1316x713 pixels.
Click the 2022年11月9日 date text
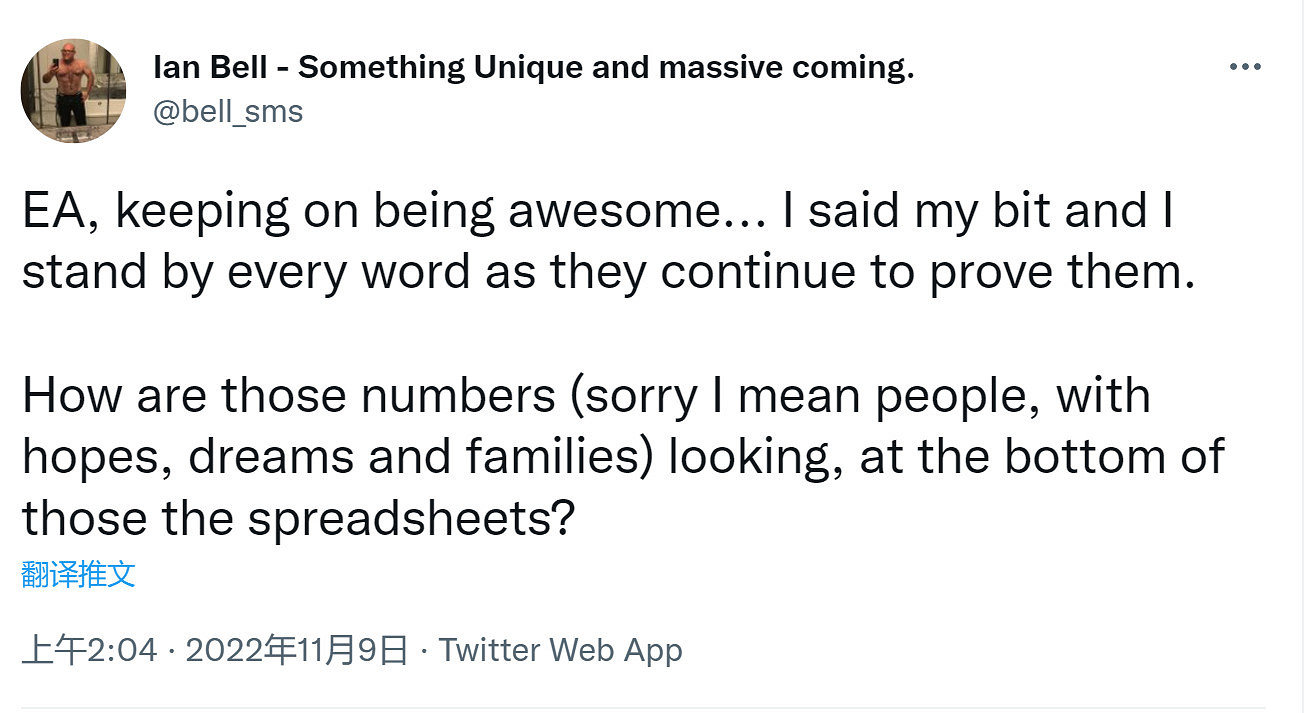point(297,651)
